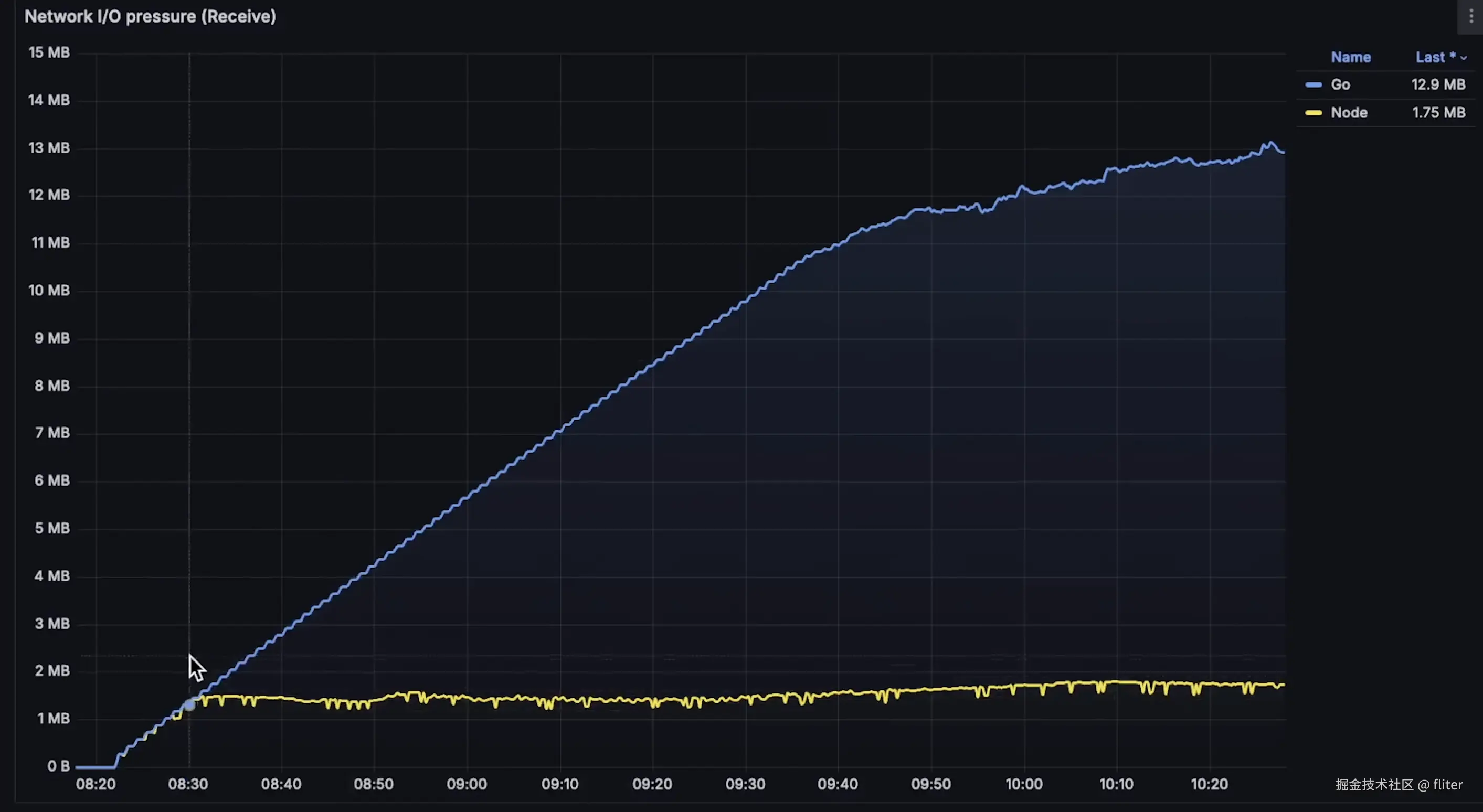
Task: Click the highlighted data point at 08:30
Action: click(x=189, y=704)
